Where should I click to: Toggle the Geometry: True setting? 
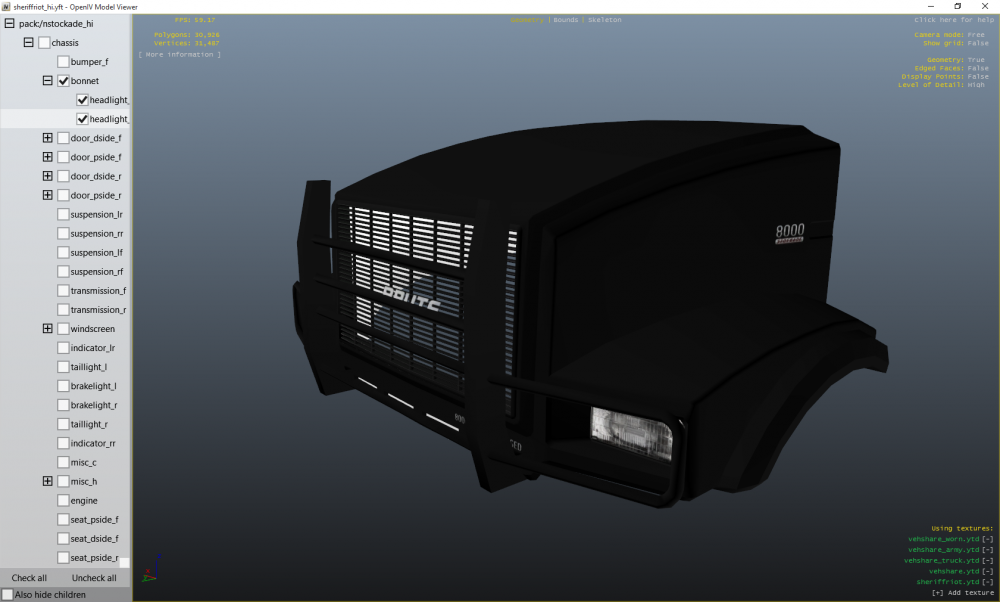point(955,60)
